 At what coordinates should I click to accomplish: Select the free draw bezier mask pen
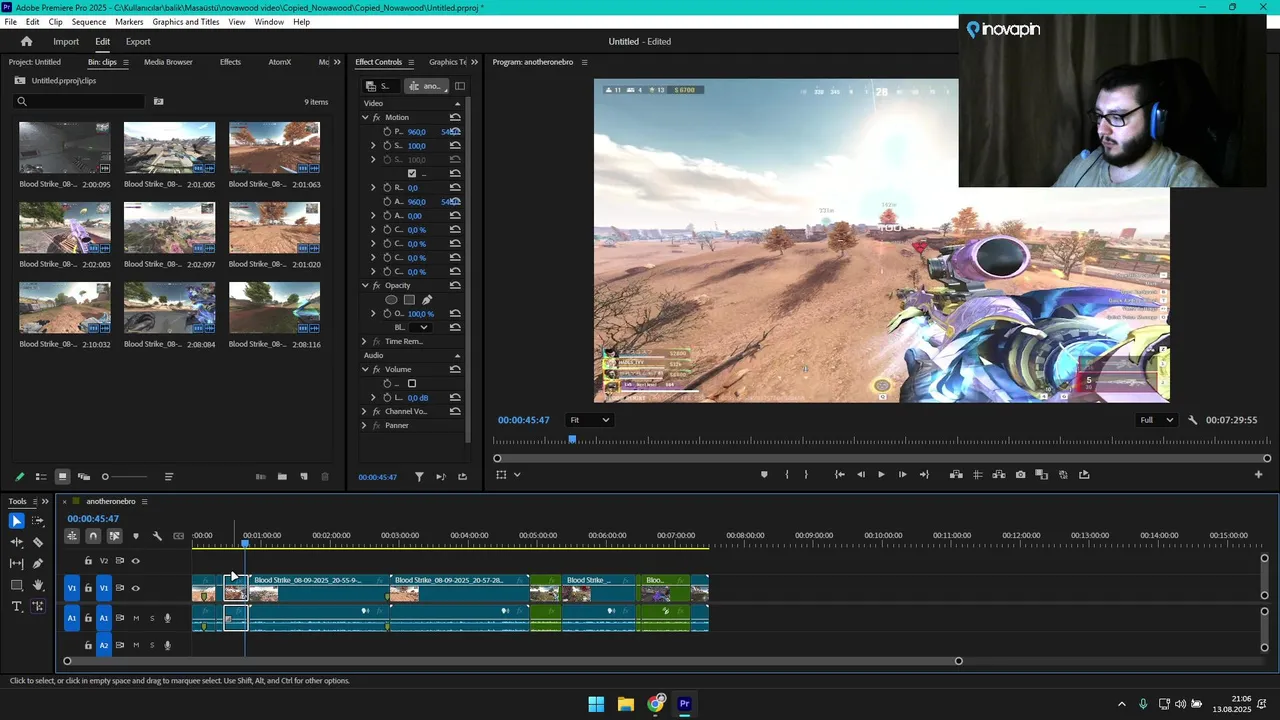point(427,300)
